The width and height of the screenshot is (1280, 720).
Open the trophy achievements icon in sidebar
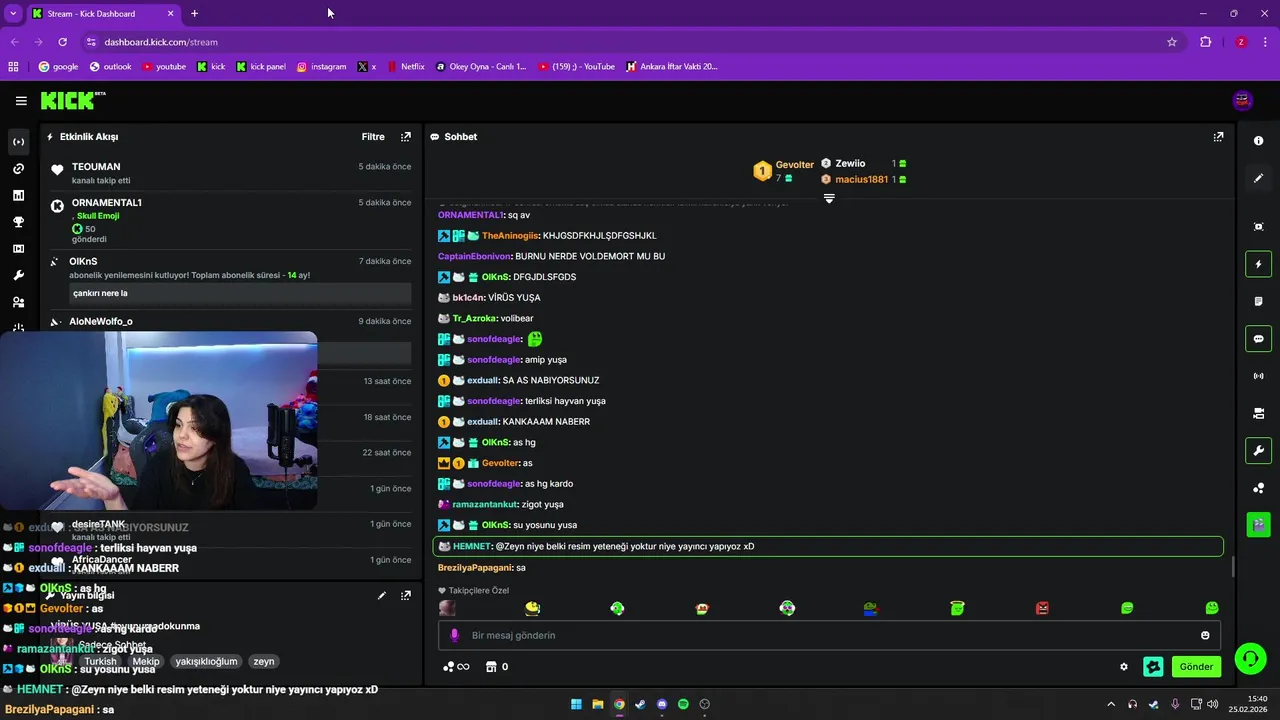[18, 222]
